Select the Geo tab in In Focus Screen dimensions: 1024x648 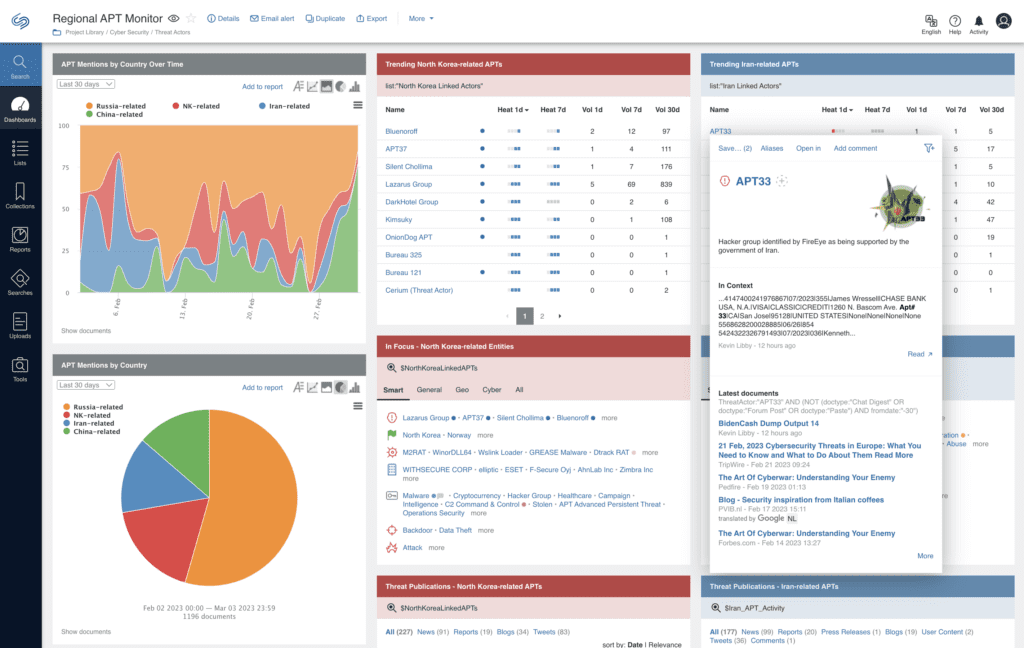click(x=462, y=390)
